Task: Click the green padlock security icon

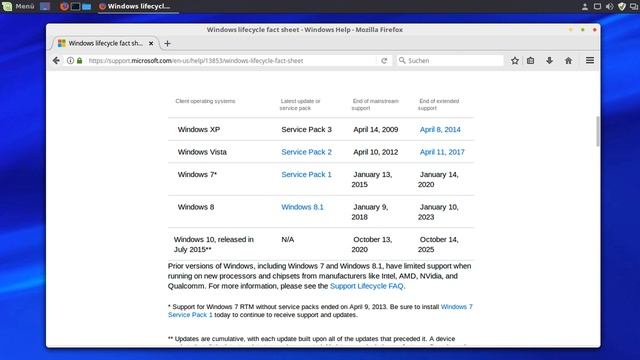Action: [80, 60]
